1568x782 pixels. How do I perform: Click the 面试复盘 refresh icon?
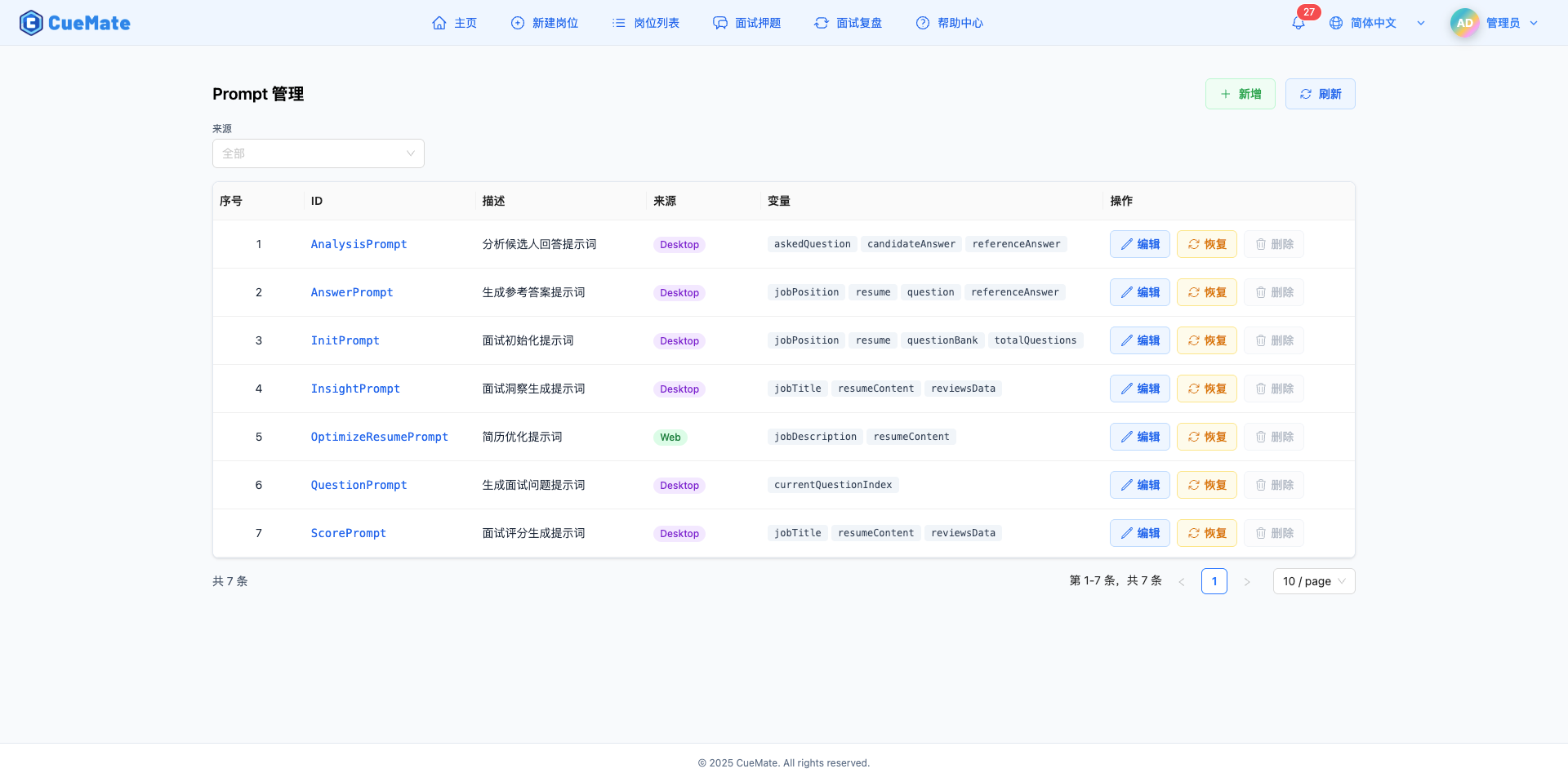pos(821,23)
